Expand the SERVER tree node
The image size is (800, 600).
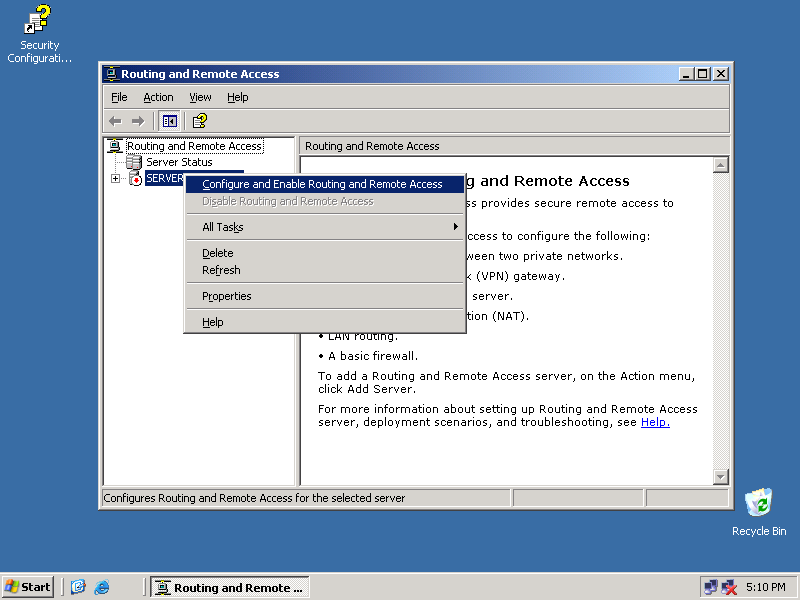click(x=115, y=179)
